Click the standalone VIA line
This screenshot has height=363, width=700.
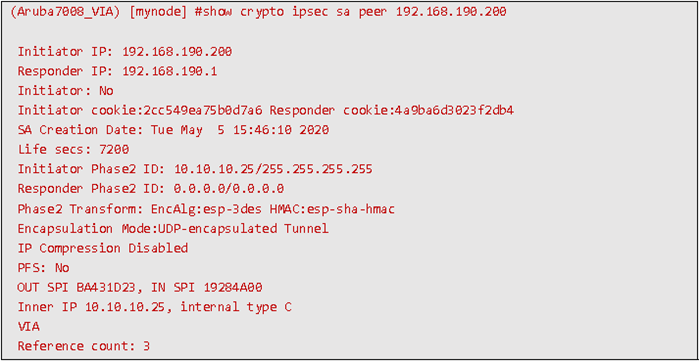(x=29, y=326)
